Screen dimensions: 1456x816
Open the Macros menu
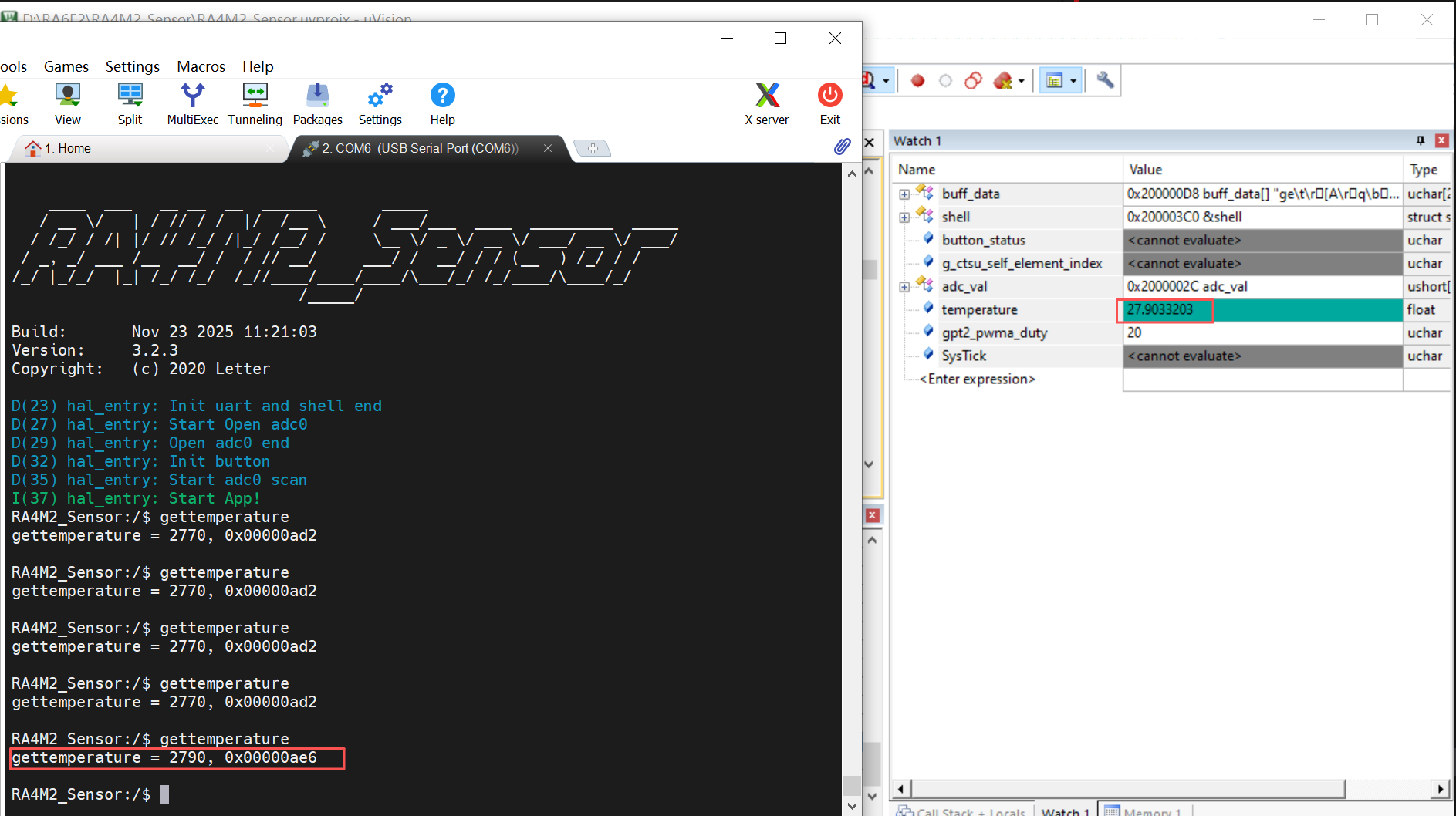[x=201, y=66]
